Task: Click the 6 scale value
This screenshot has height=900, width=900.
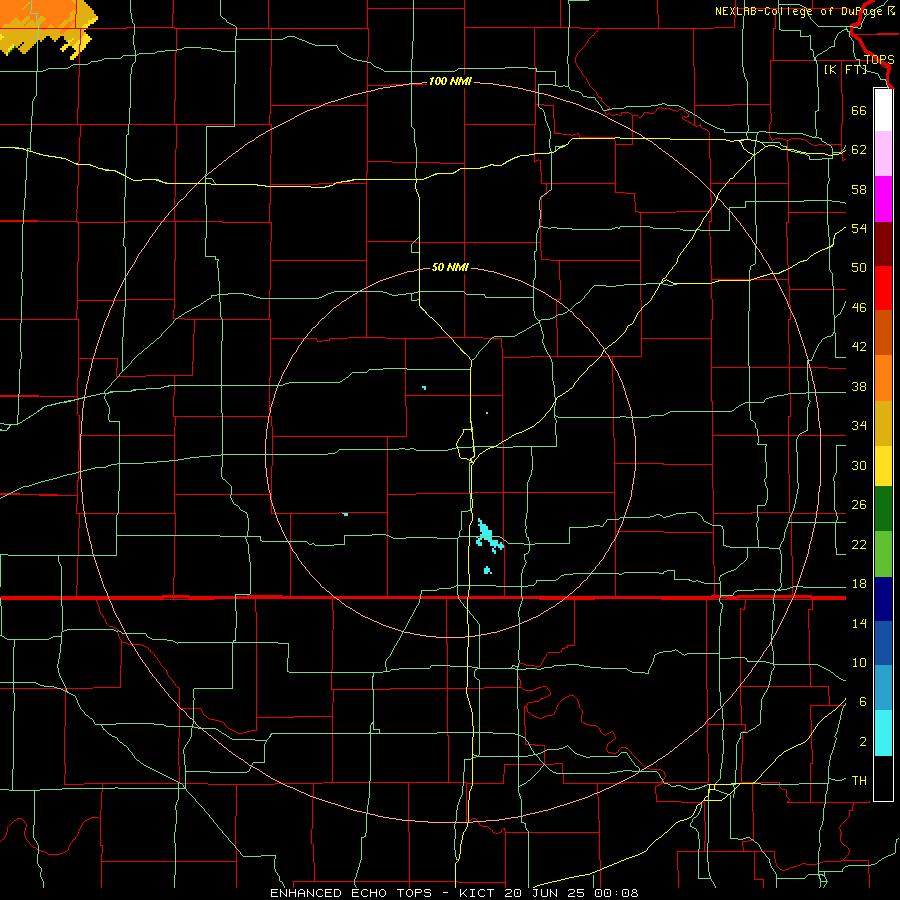Action: point(862,702)
